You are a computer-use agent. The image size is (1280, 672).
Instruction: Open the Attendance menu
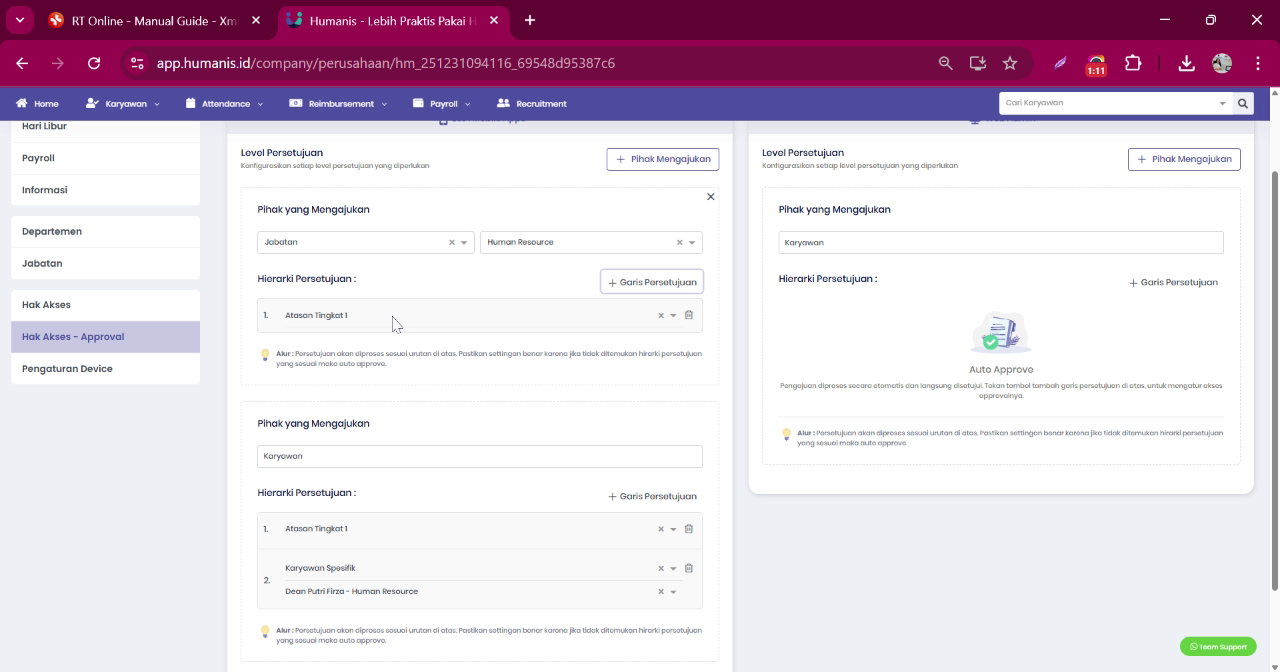225,103
